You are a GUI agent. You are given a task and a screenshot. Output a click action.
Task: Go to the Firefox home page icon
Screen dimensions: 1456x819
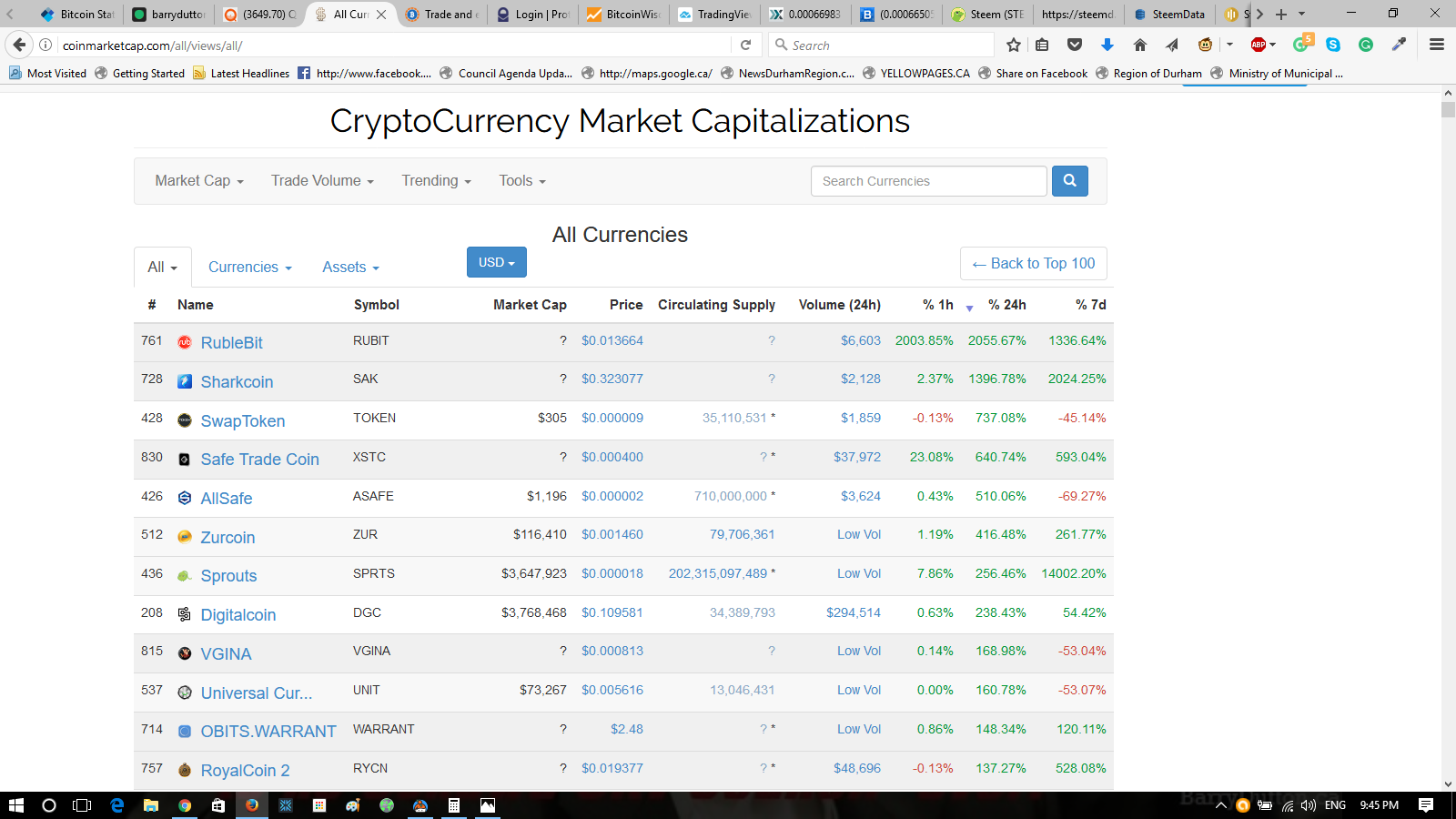(x=1139, y=45)
